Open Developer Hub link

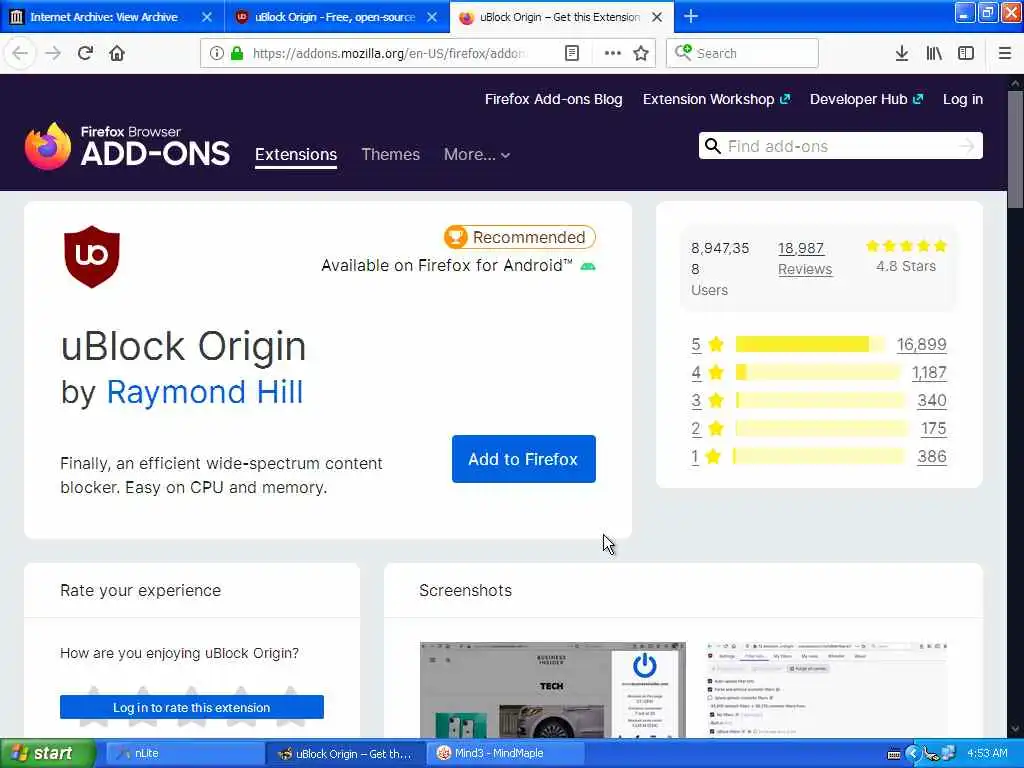866,99
